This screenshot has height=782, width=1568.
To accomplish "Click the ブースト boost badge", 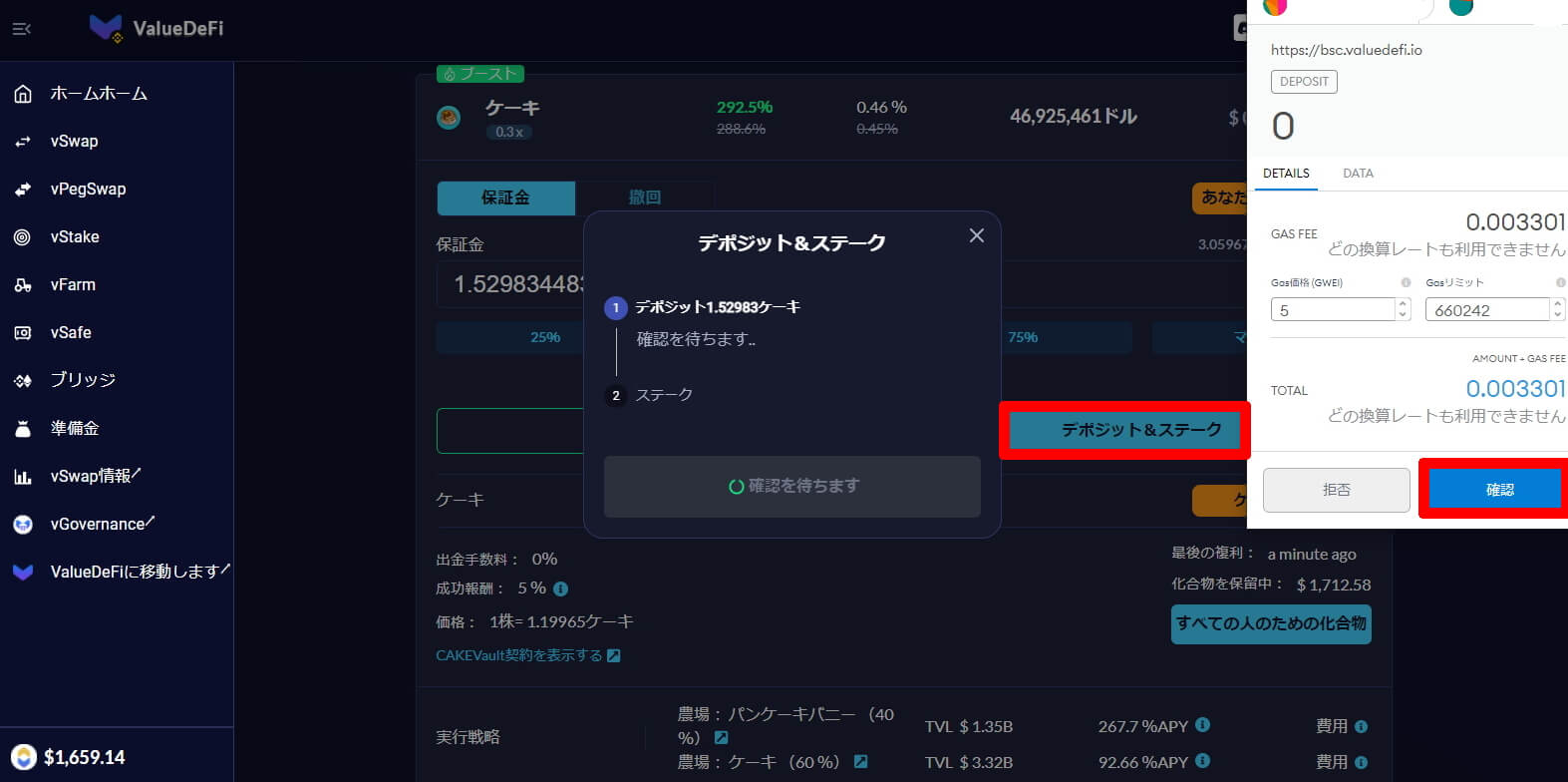I will 480,74.
